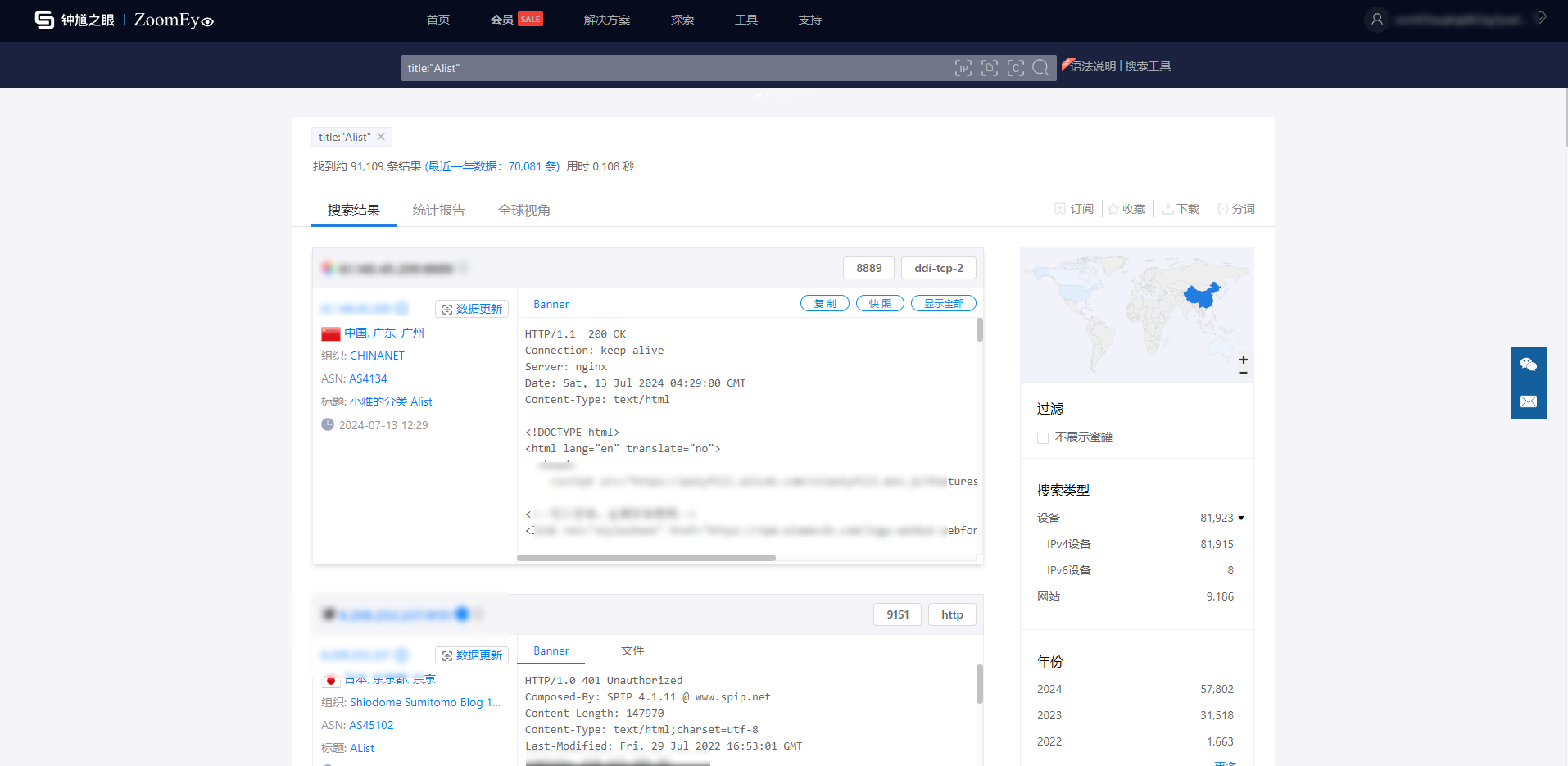The image size is (1568, 766).
Task: Select the 文件 tab in the Tokyo result
Action: (x=632, y=650)
